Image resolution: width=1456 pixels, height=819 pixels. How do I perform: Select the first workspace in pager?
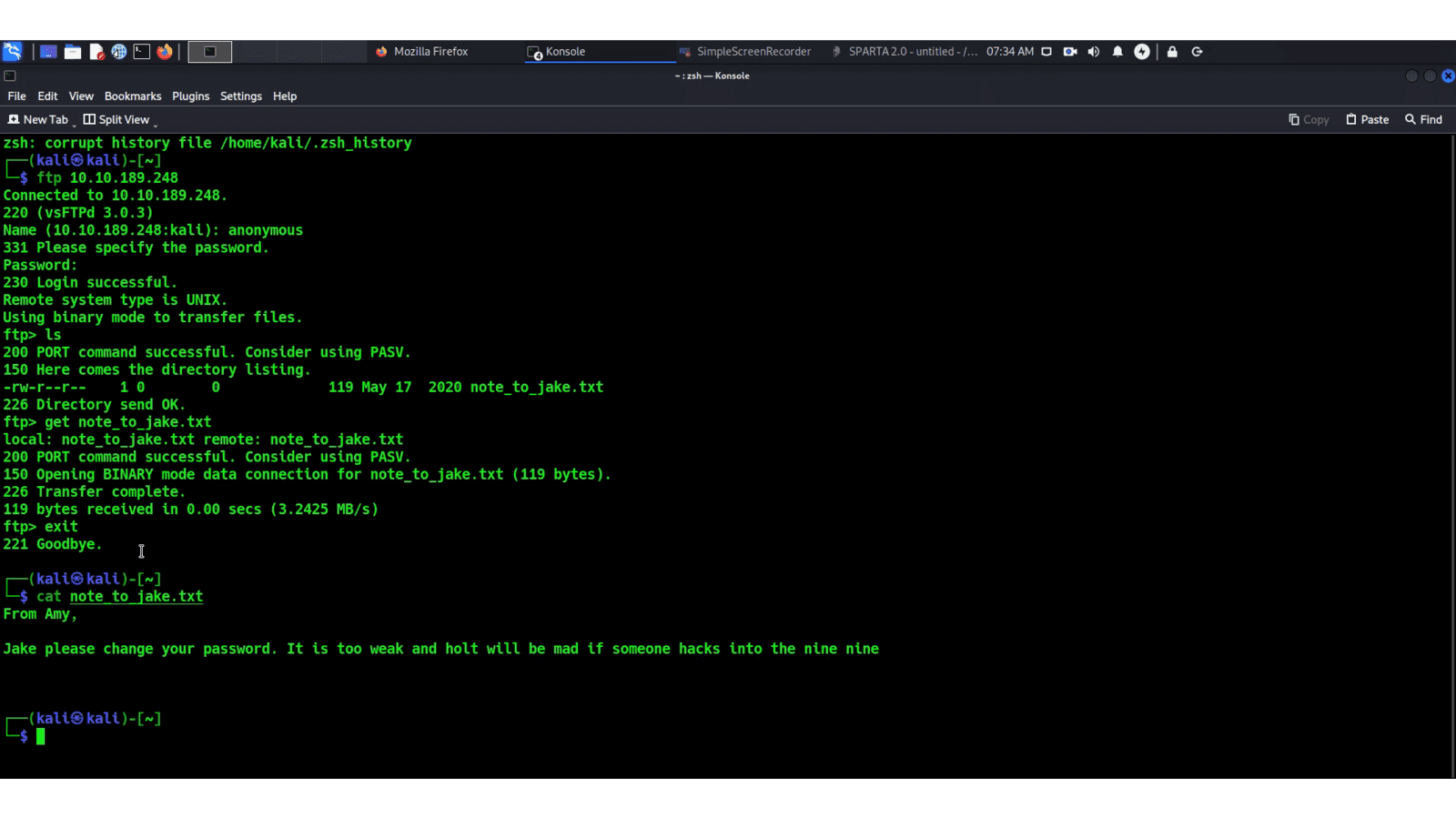[x=210, y=52]
